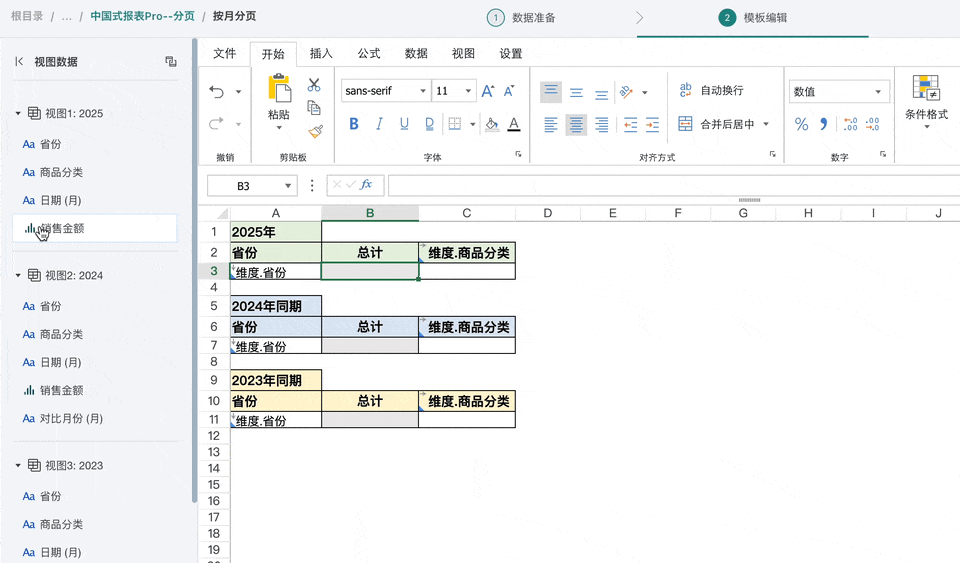
Task: Collapse the 视图3: 2023 tree node
Action: click(18, 466)
